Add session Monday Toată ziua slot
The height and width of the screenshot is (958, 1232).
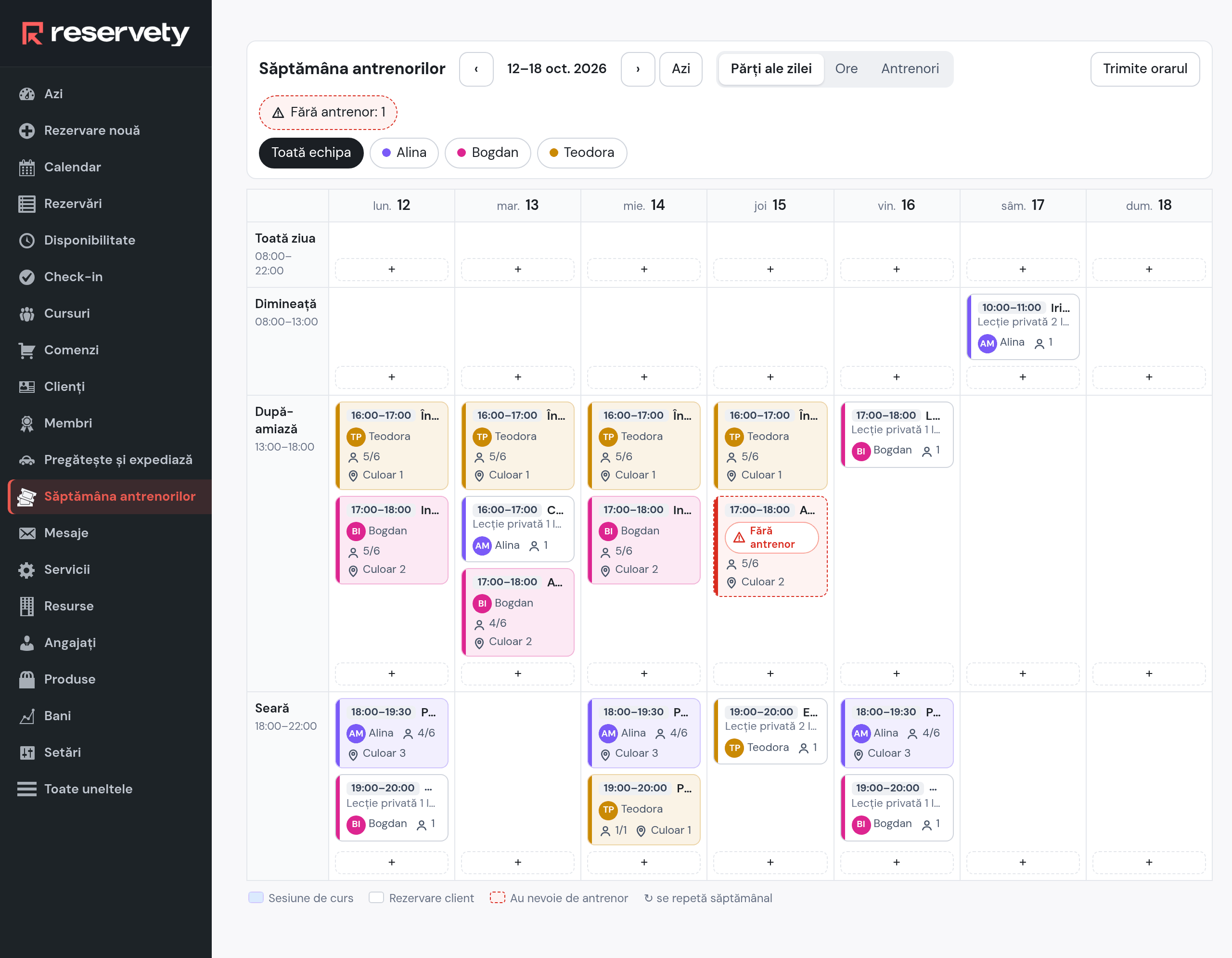pyautogui.click(x=391, y=269)
